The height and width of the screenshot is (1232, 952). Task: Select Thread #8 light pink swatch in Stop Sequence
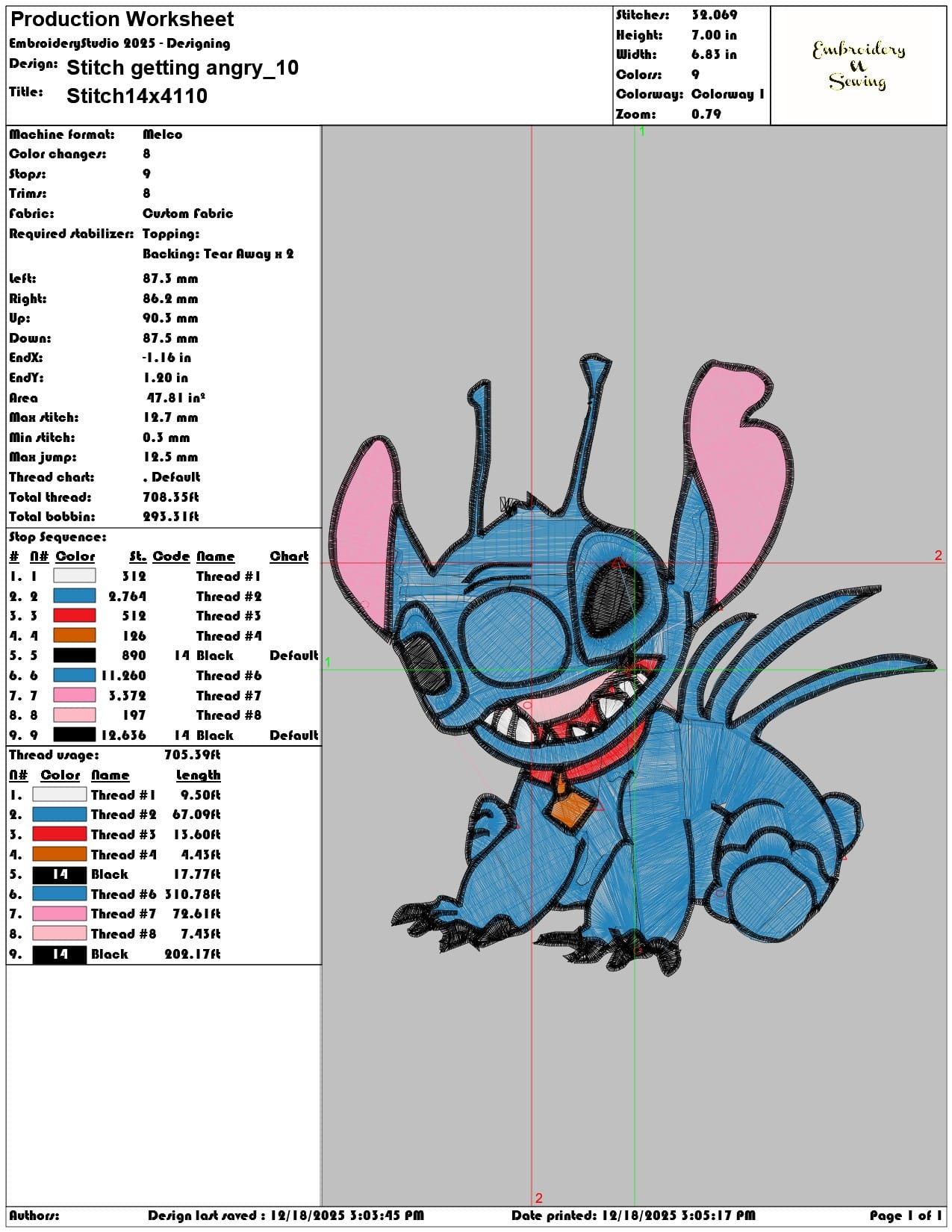(x=75, y=715)
